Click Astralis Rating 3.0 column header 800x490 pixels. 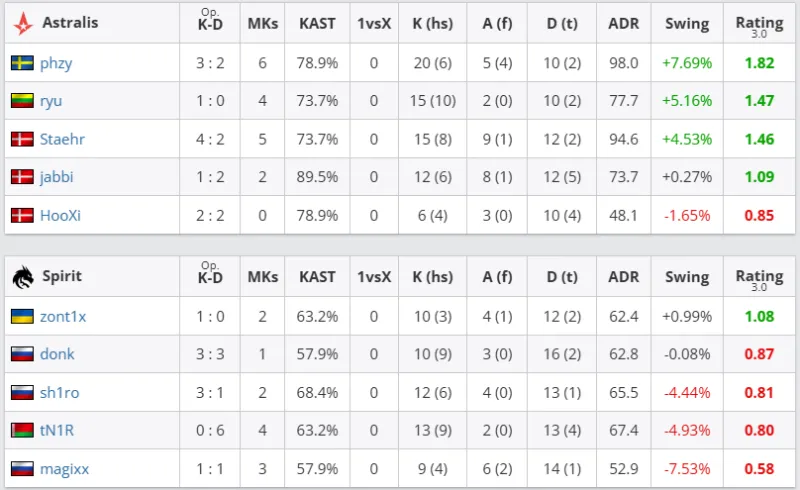point(759,24)
